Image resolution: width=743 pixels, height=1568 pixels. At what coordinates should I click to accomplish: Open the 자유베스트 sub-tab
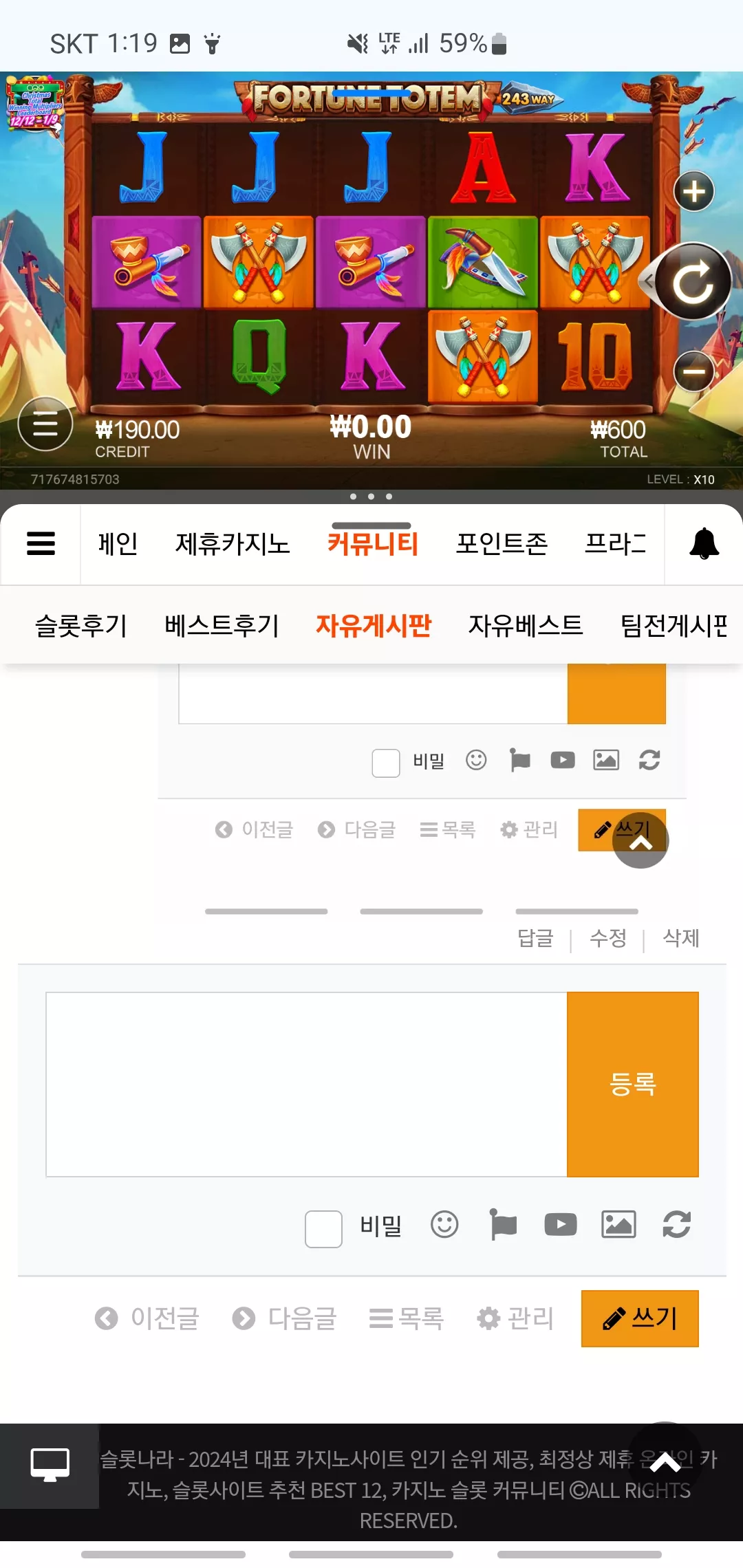[x=526, y=625]
